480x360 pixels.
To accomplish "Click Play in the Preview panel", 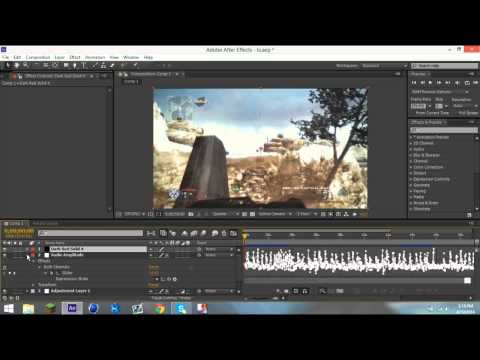I will point(431,82).
